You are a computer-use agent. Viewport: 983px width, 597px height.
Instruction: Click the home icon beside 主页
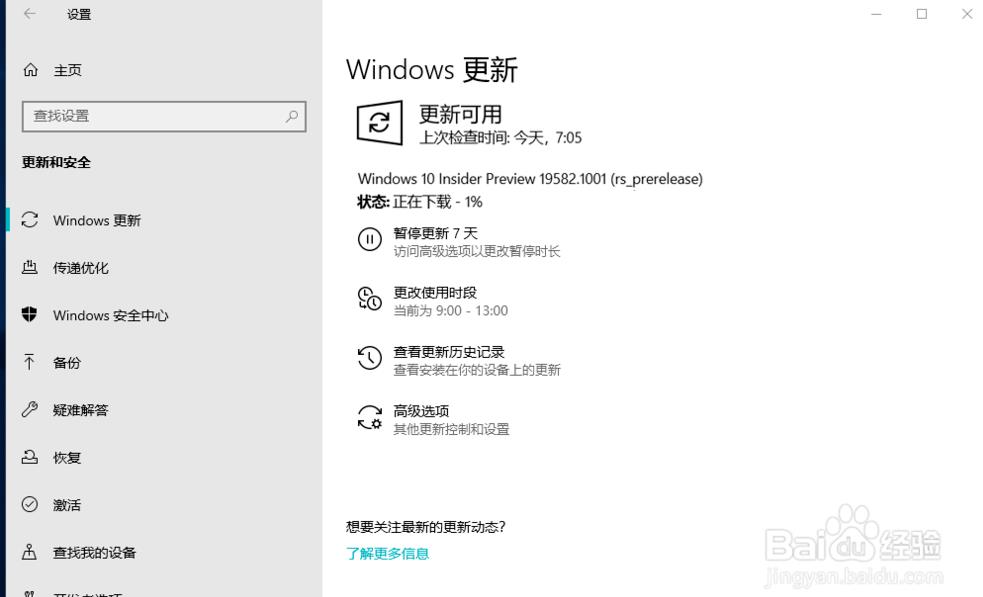[30, 70]
